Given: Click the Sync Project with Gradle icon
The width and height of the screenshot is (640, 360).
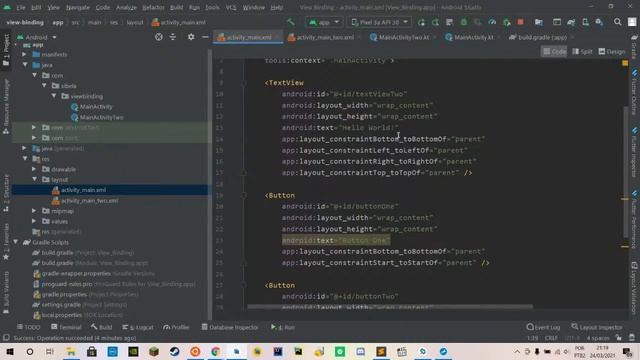Looking at the screenshot, I should coord(571,22).
